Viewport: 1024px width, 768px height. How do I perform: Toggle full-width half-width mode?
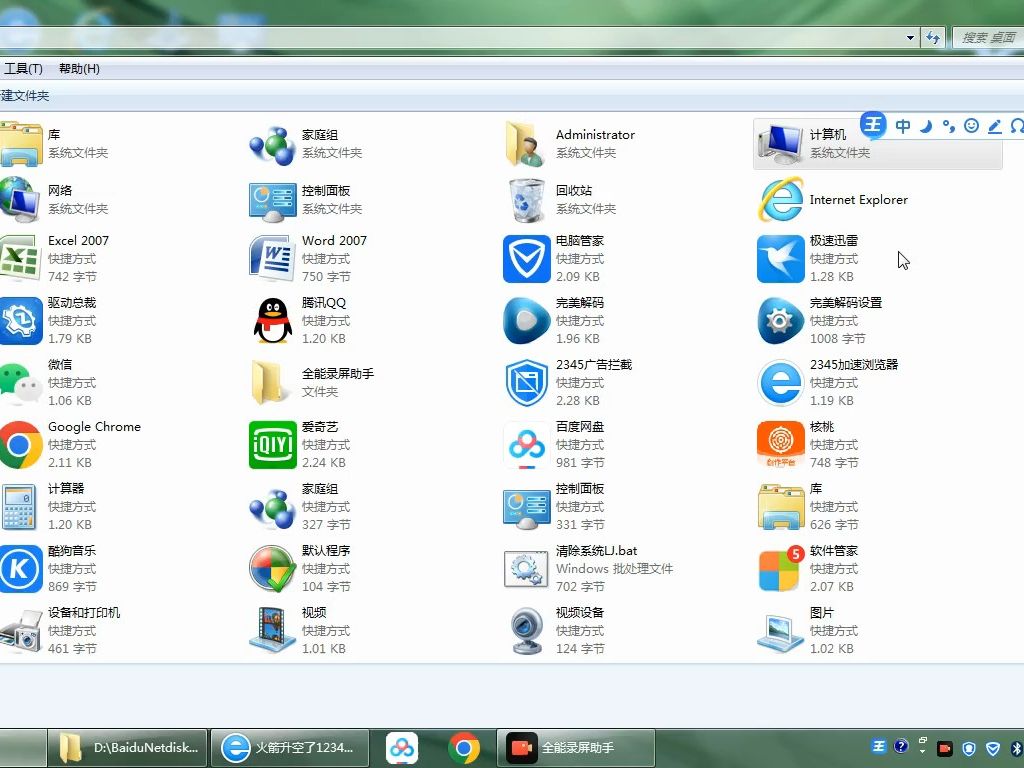coord(924,126)
